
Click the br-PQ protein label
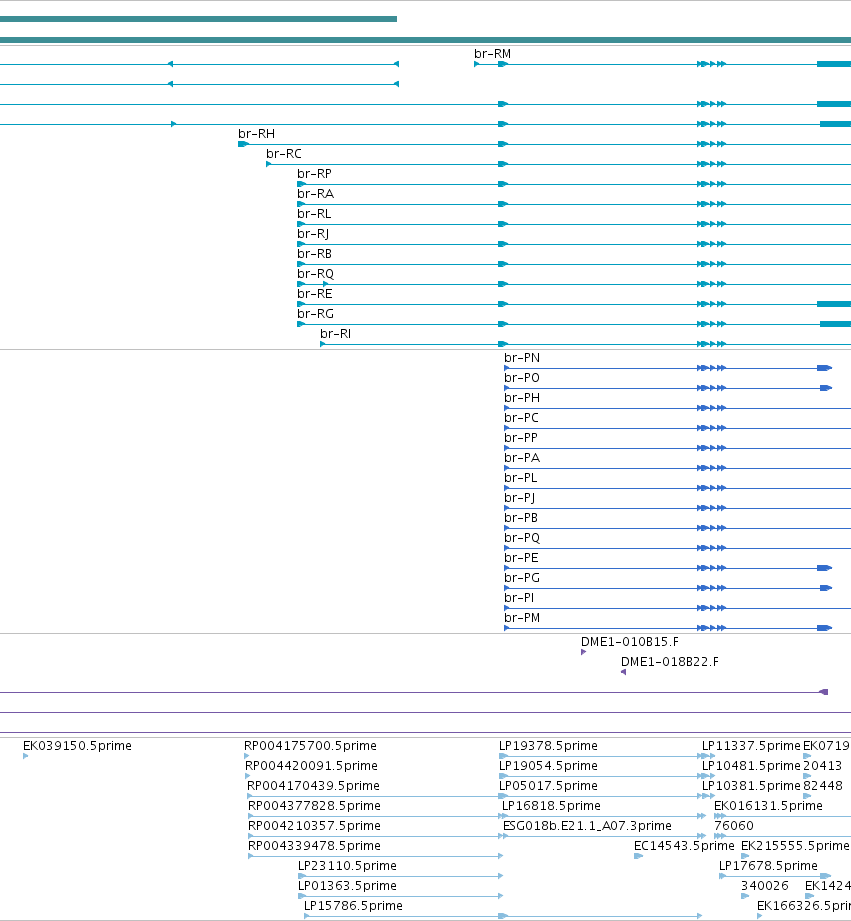point(522,537)
